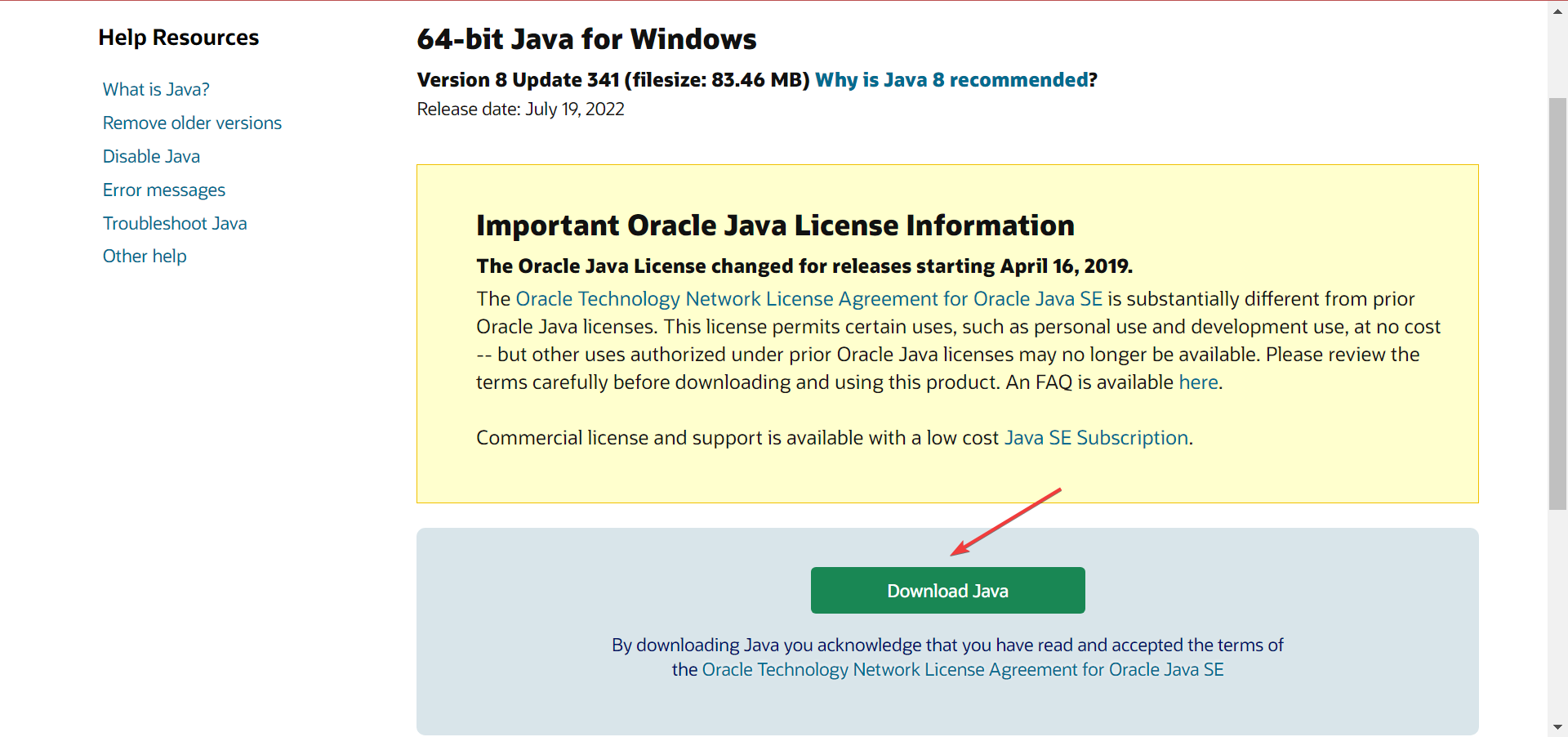Click the vertical scrollbar down arrow
This screenshot has height=737, width=1568.
coord(1557,726)
